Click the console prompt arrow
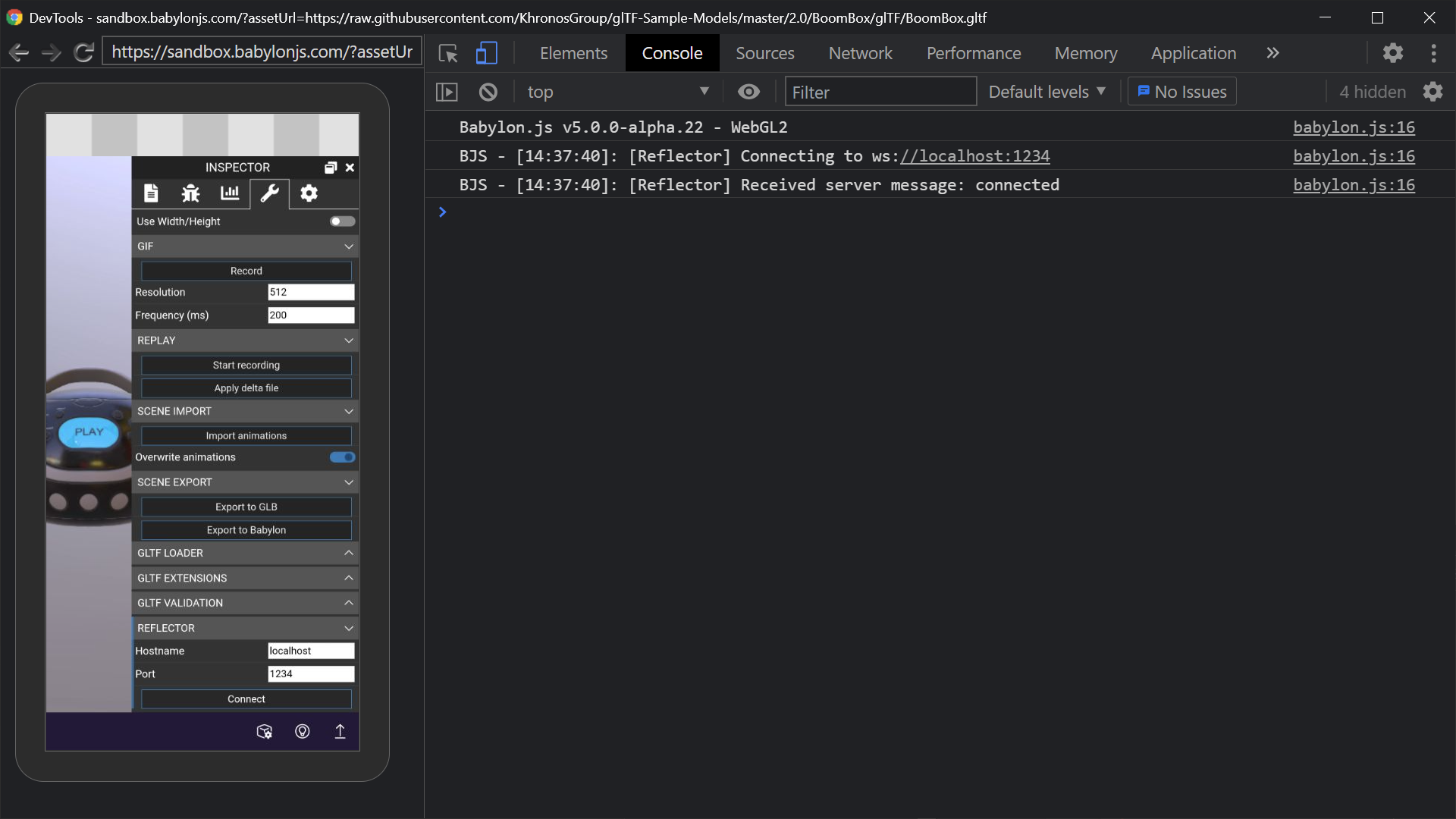Viewport: 1456px width, 819px height. coord(442,212)
